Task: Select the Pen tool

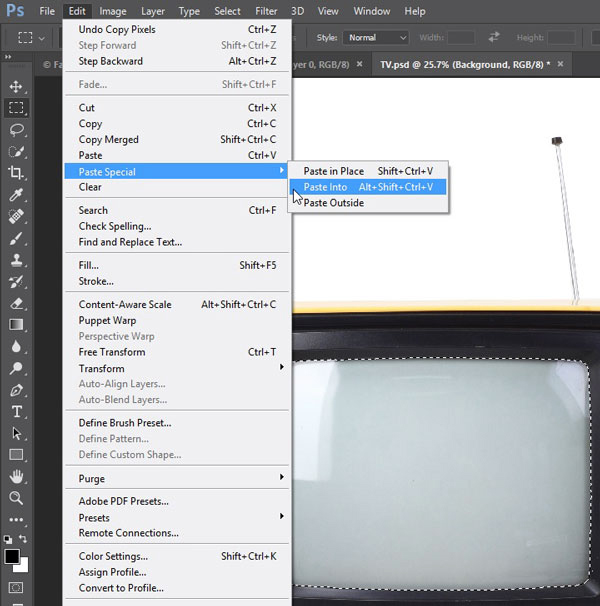Action: pos(16,390)
